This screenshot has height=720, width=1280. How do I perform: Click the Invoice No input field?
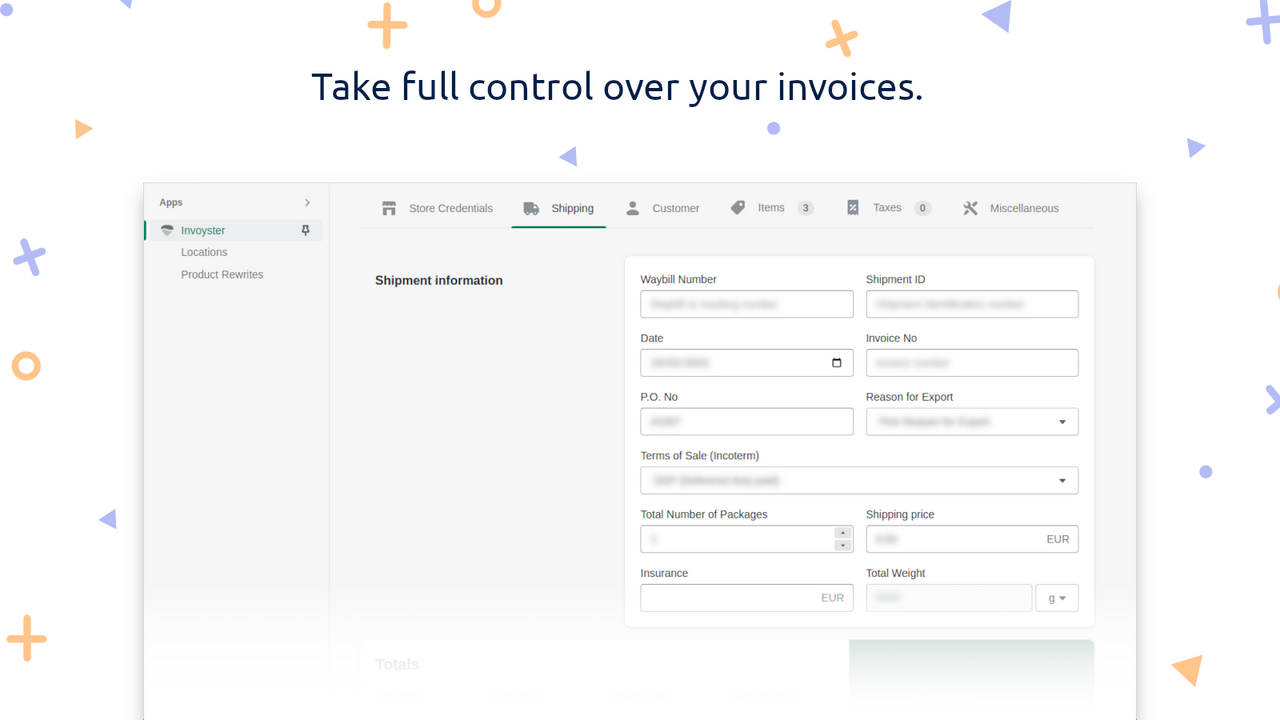(x=972, y=363)
